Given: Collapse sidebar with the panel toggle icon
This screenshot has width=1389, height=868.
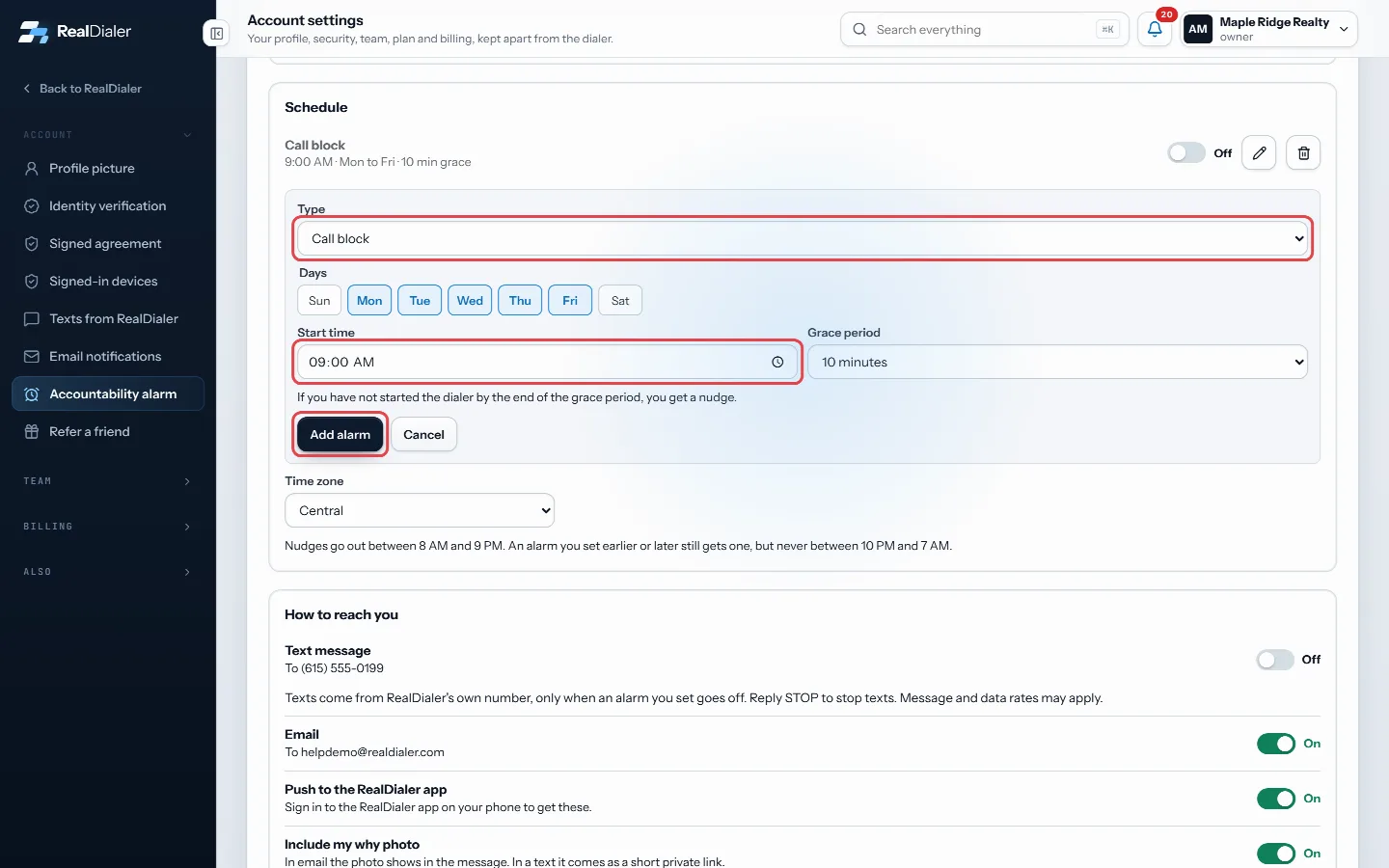Looking at the screenshot, I should coord(217,33).
